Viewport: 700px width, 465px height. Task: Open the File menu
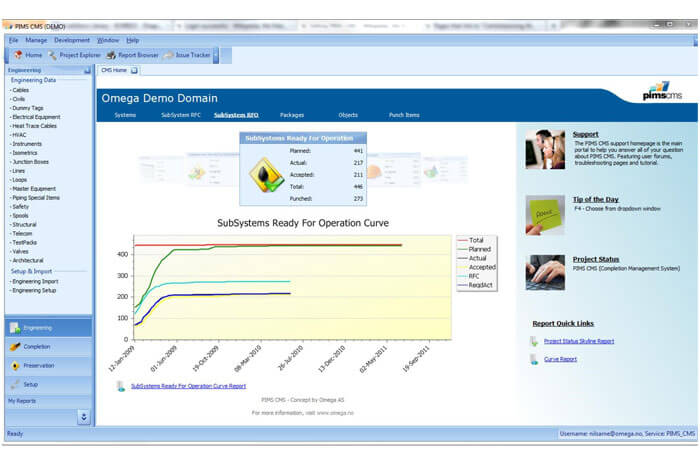[13, 40]
